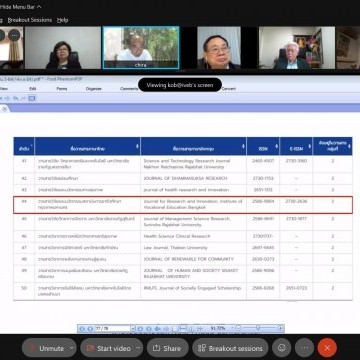360x360 pixels.
Task: Switch to single page view
Action: 175,329
